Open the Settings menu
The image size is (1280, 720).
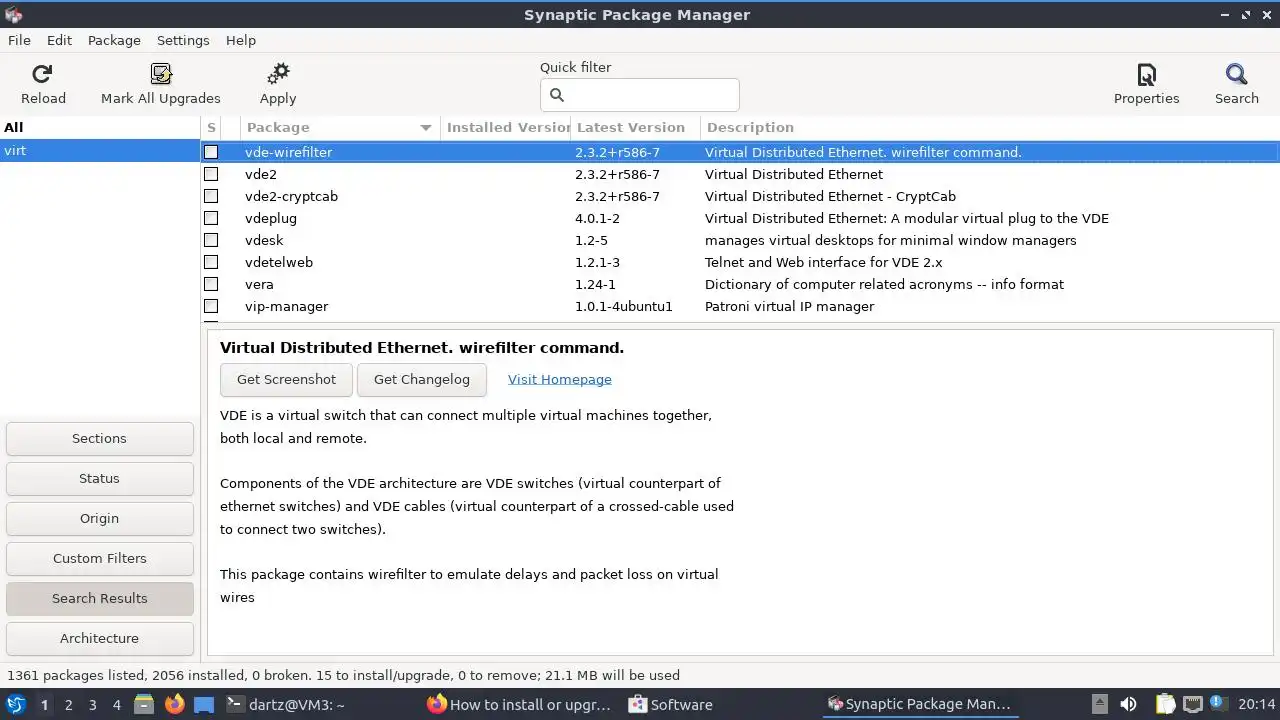pos(183,40)
